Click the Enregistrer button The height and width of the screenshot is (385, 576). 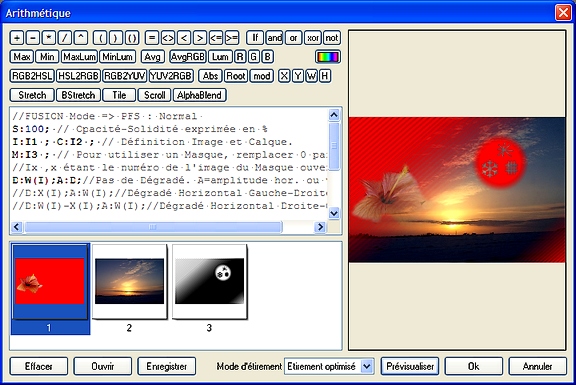pyautogui.click(x=167, y=366)
